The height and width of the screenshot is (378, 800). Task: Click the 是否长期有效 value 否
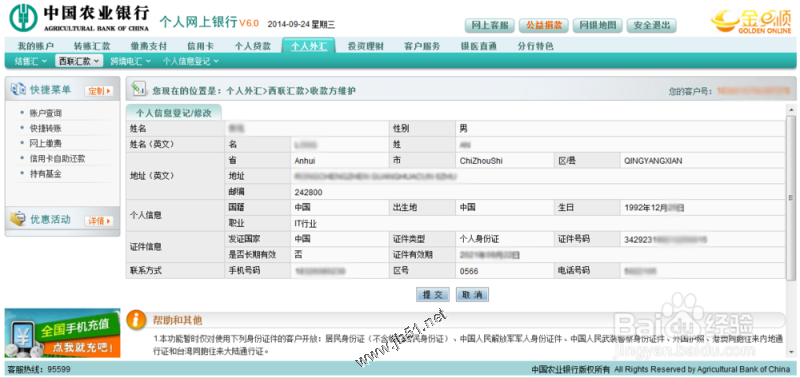coord(298,255)
